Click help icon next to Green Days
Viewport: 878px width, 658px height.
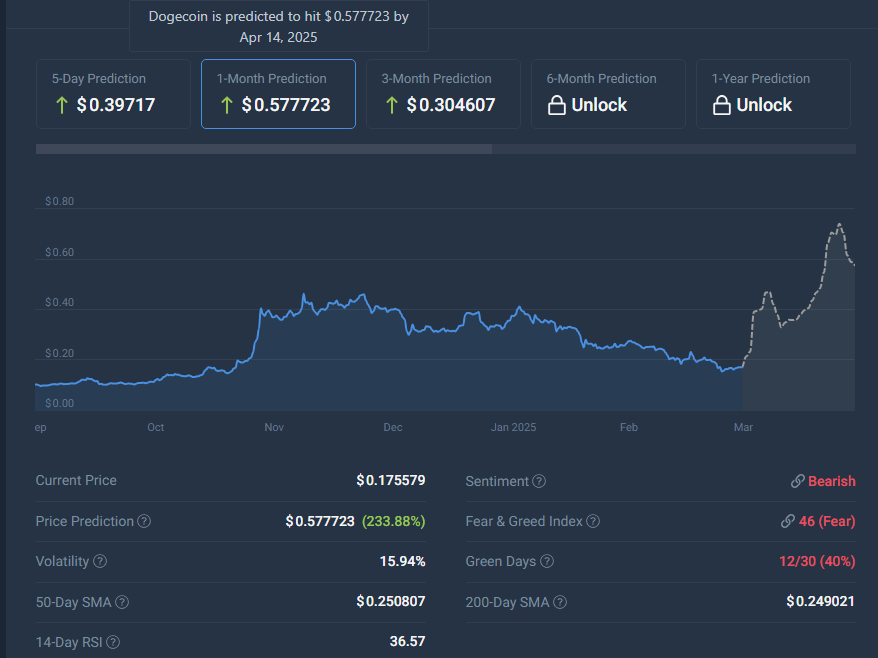tap(547, 561)
